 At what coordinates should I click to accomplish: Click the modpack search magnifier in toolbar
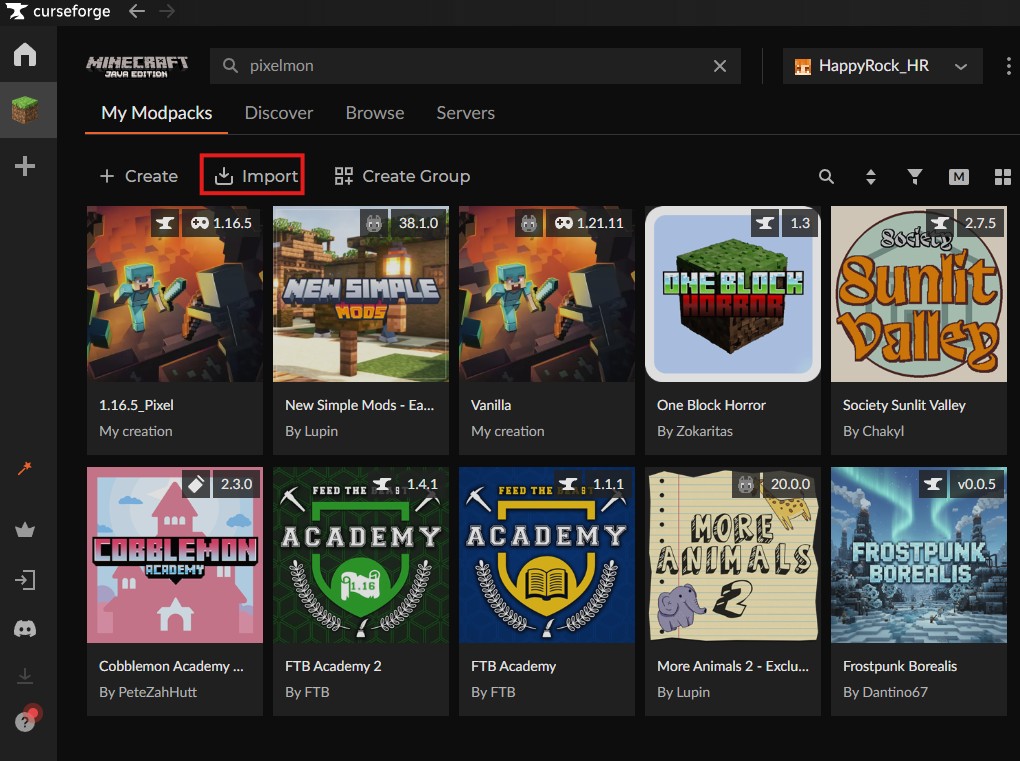(x=826, y=176)
